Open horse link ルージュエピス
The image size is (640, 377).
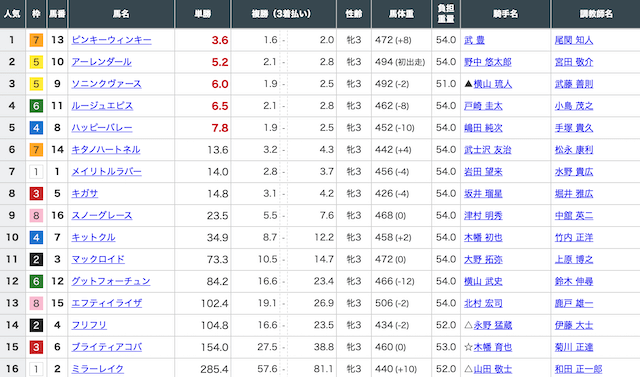pyautogui.click(x=102, y=106)
